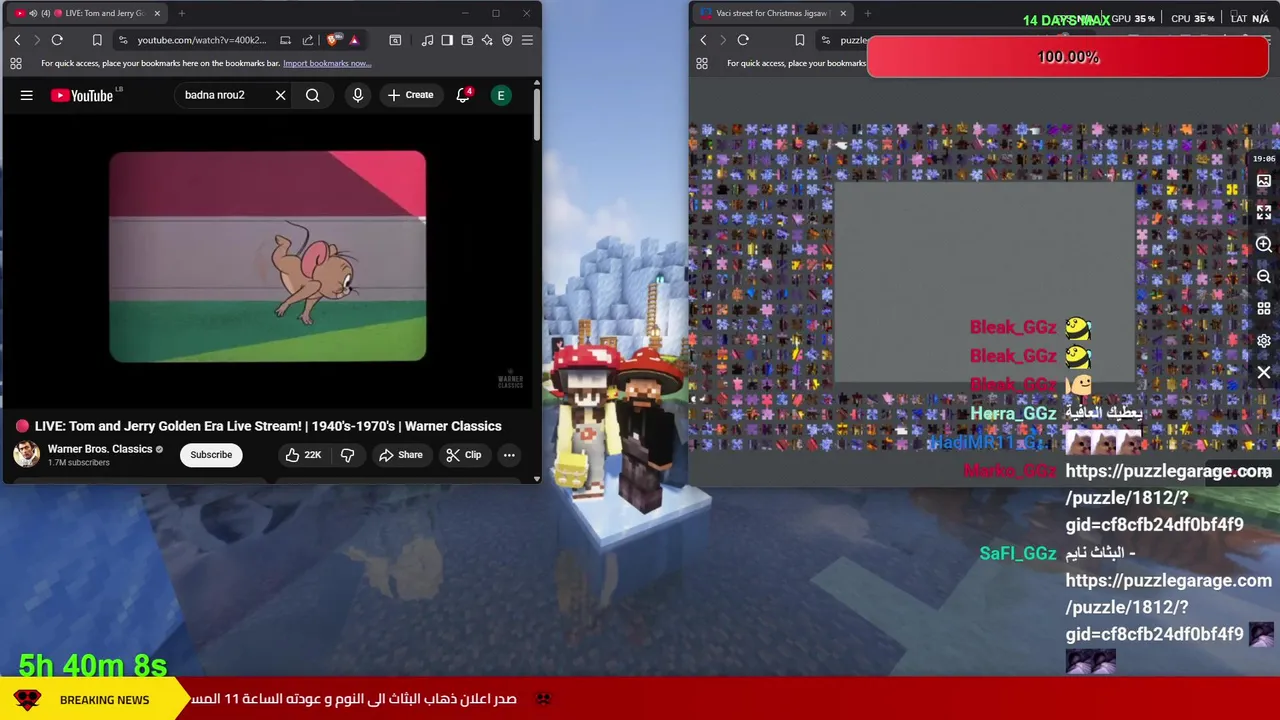Click the share icon in YouTube address bar
Image resolution: width=1280 pixels, height=720 pixels.
(x=308, y=40)
